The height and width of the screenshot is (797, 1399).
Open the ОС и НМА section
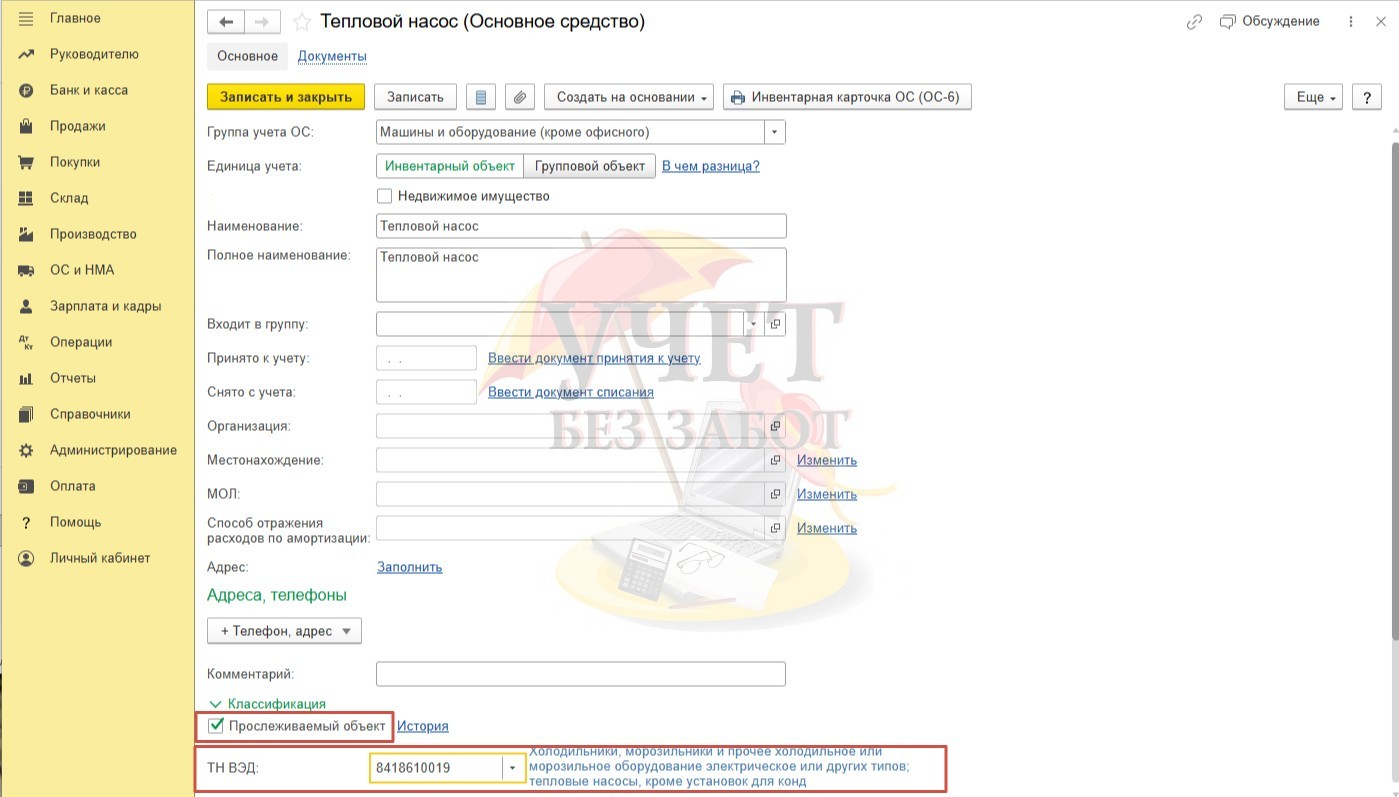82,270
